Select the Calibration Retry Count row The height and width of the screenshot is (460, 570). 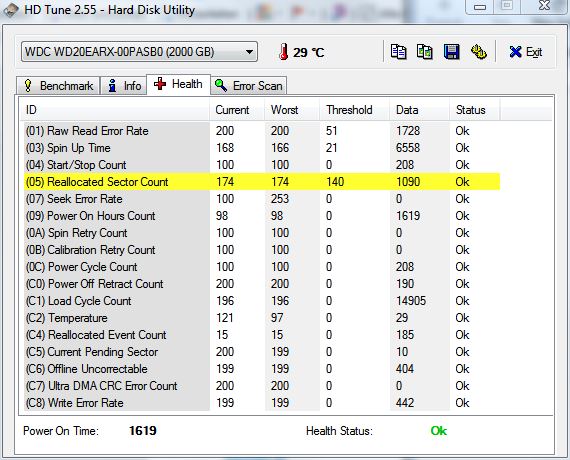coord(262,250)
